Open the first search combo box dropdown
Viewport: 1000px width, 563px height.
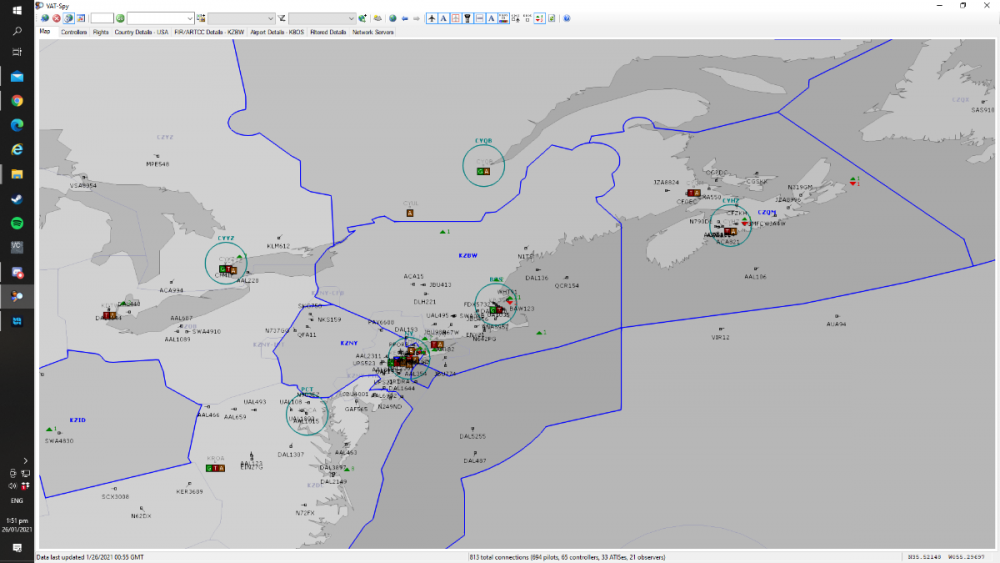189,18
